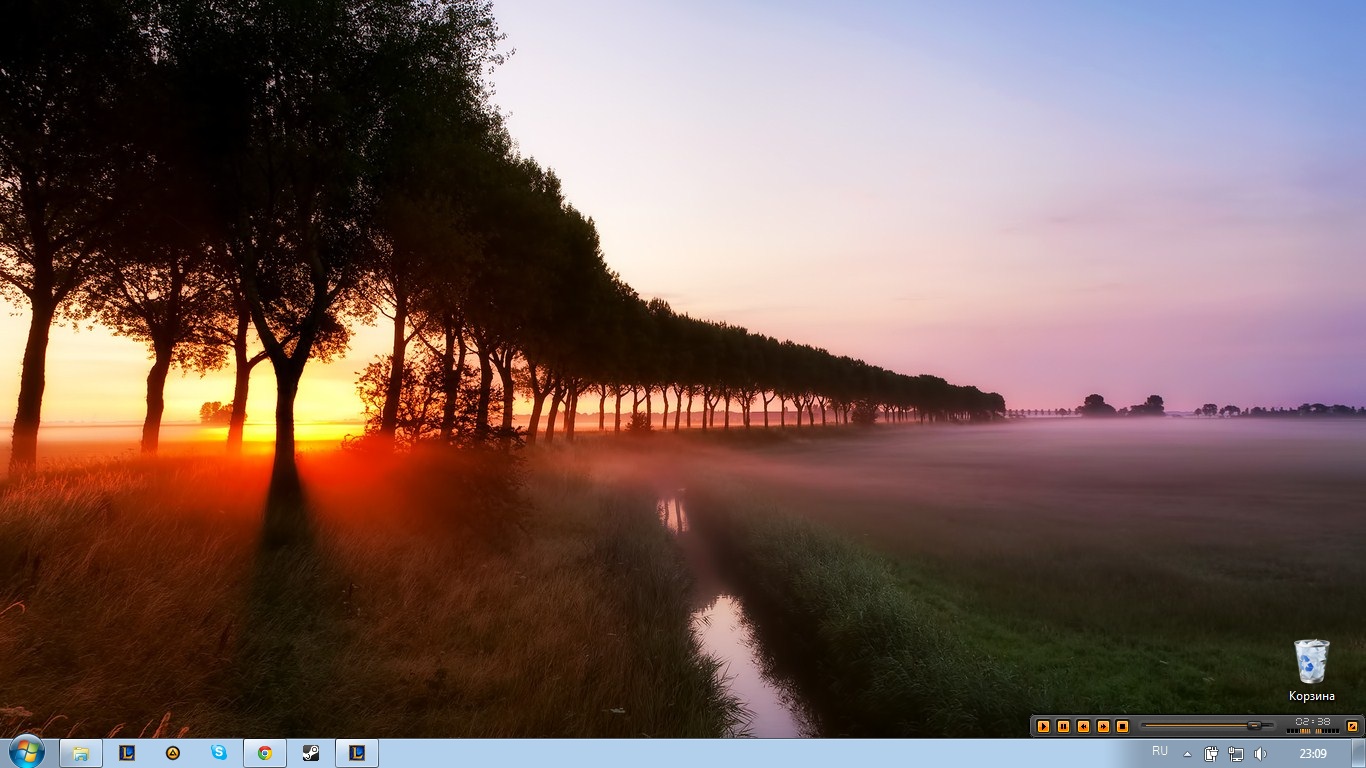The height and width of the screenshot is (768, 1366).
Task: Open the RU input language selector
Action: [x=1160, y=751]
